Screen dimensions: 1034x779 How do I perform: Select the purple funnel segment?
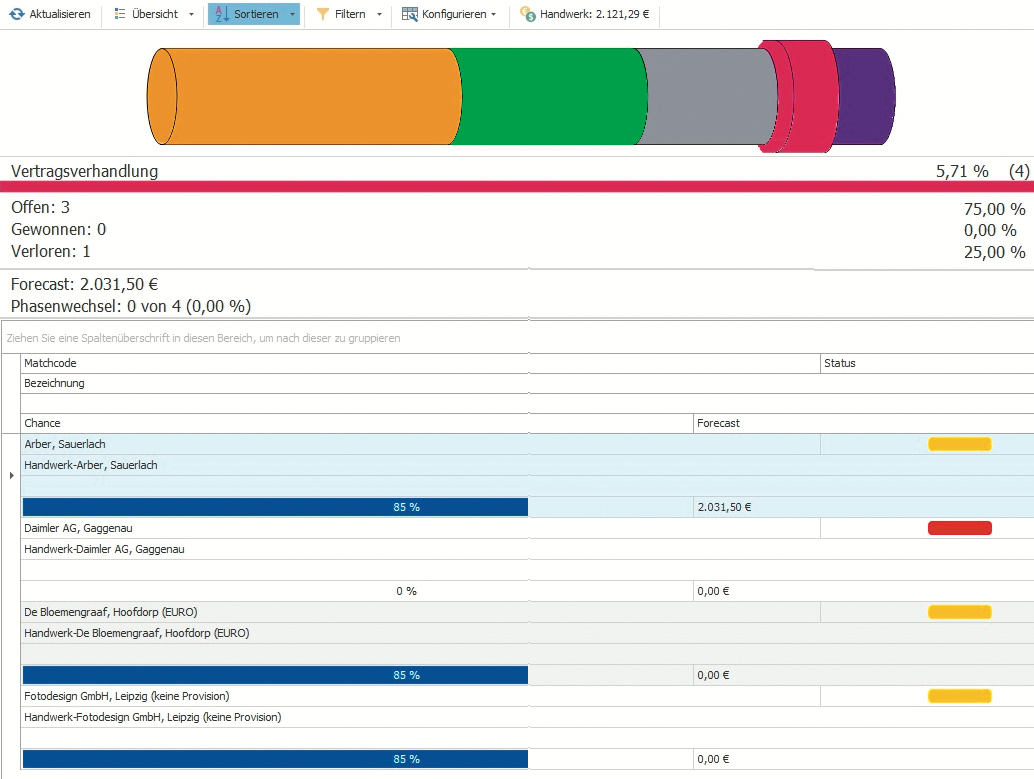click(865, 96)
